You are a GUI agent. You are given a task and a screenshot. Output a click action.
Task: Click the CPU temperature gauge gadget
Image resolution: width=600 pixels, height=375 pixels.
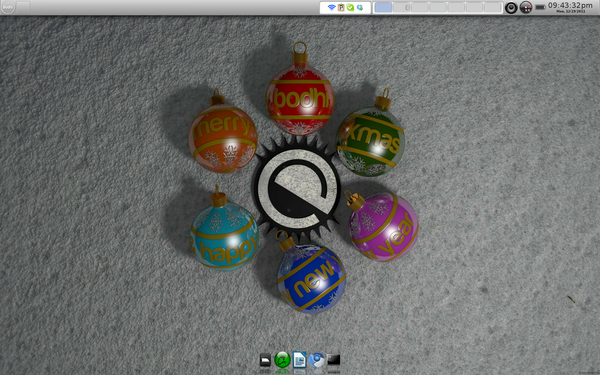pos(526,8)
